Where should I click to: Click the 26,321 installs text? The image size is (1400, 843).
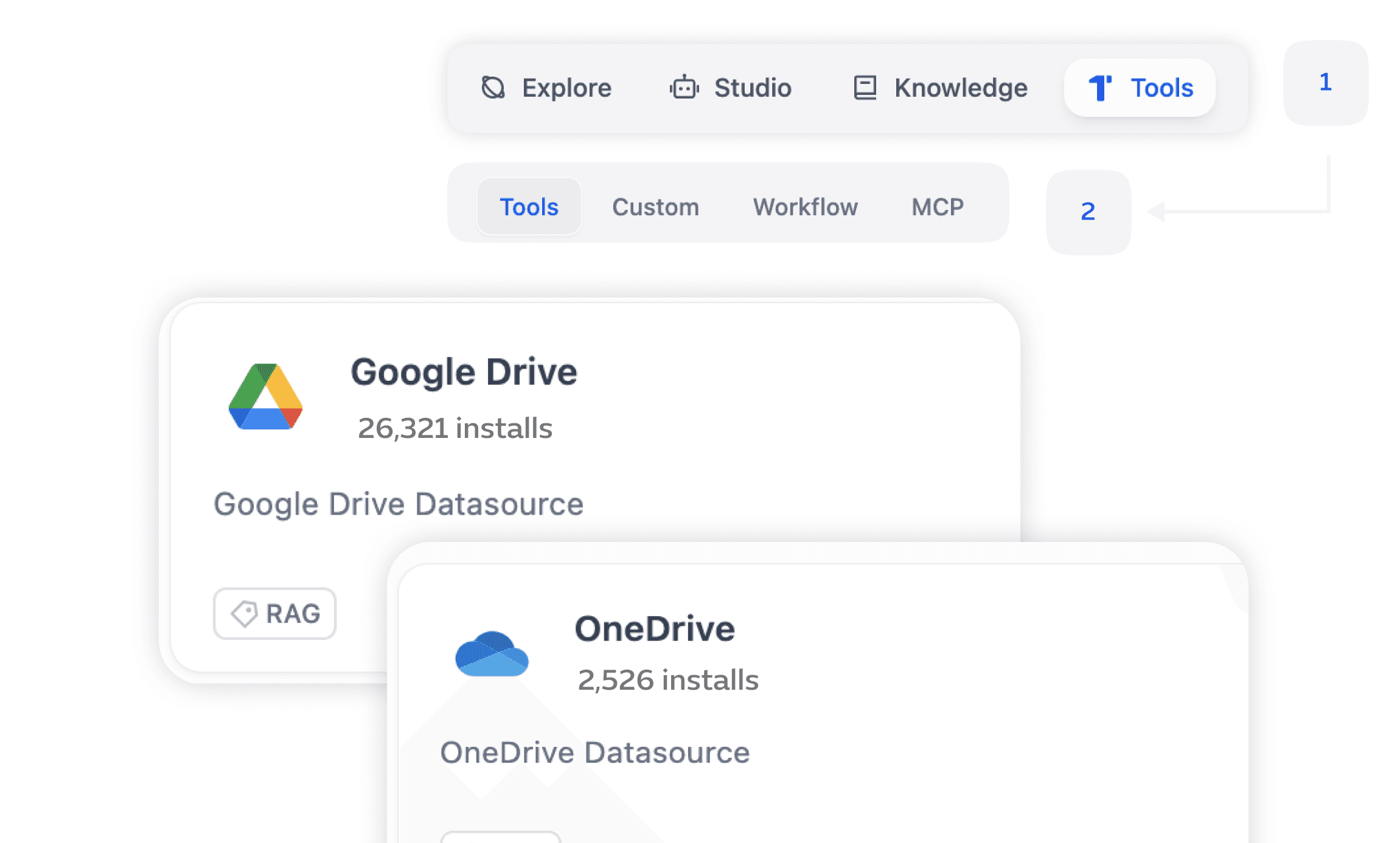click(455, 428)
